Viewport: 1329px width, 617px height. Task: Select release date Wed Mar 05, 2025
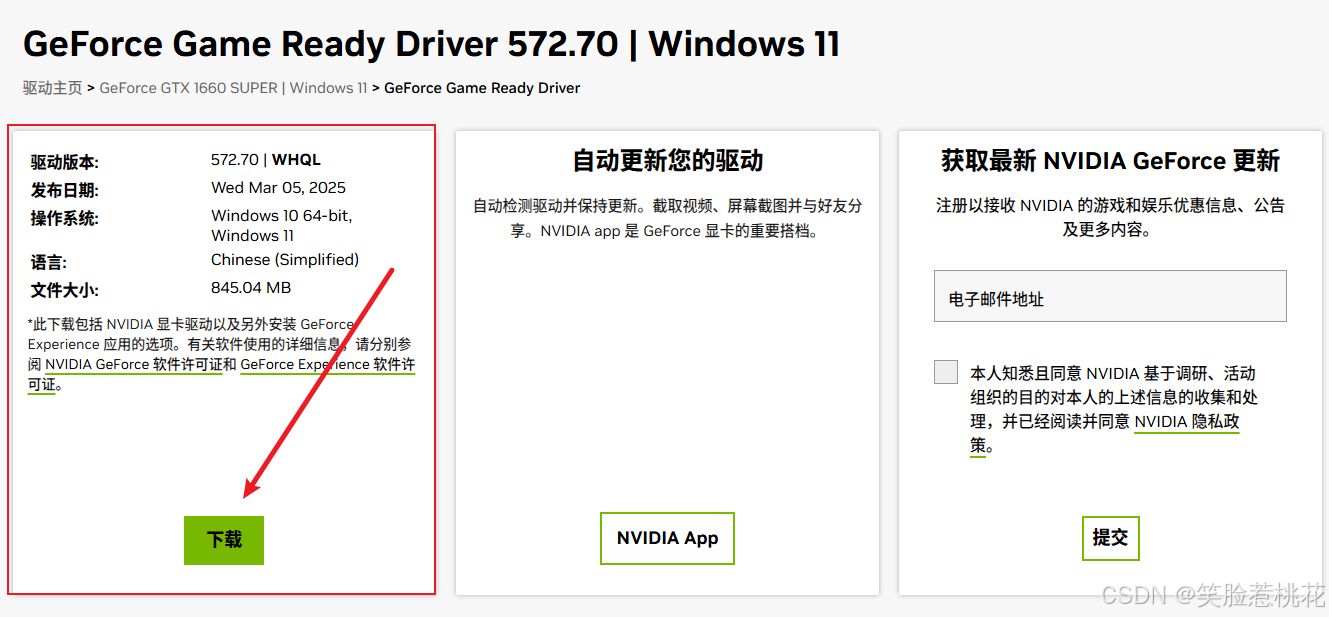(x=278, y=188)
